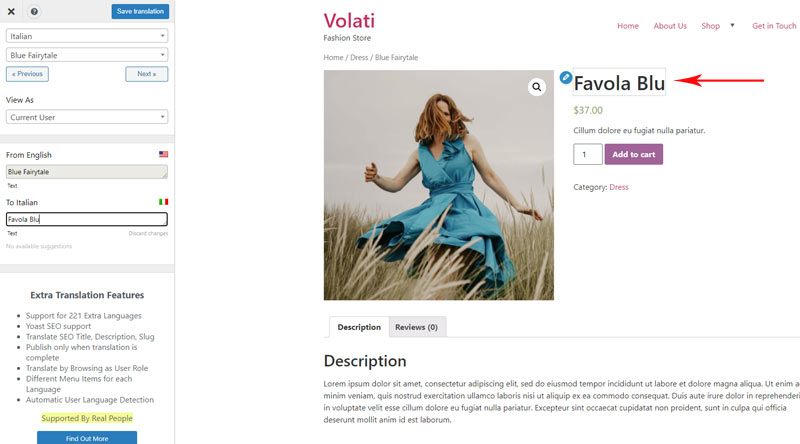Open the Dress category link

coord(619,187)
